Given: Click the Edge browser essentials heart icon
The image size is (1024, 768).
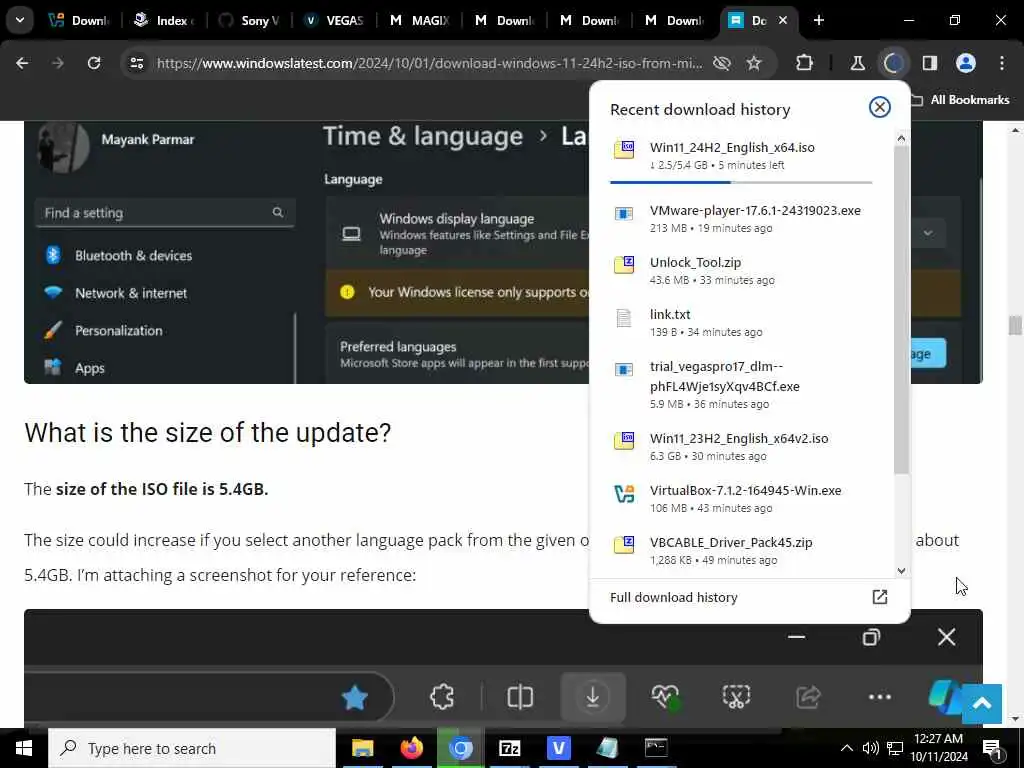Looking at the screenshot, I should tap(665, 697).
